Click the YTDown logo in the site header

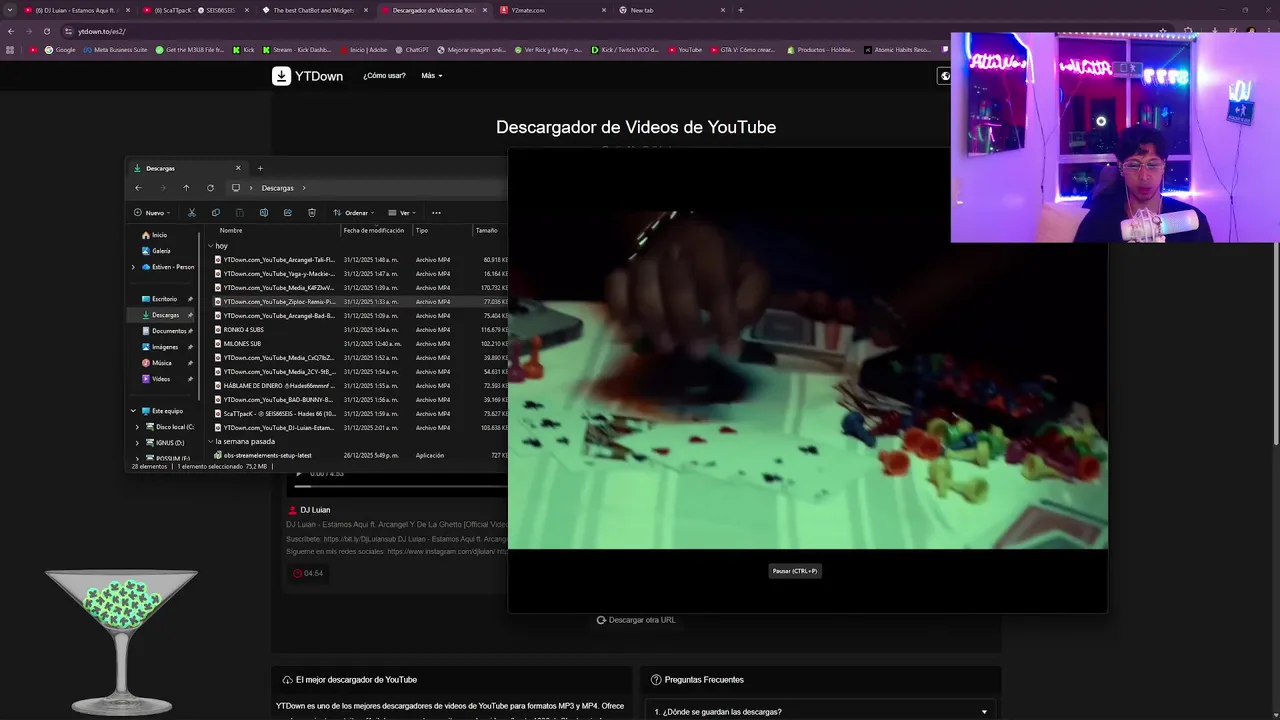(x=308, y=76)
